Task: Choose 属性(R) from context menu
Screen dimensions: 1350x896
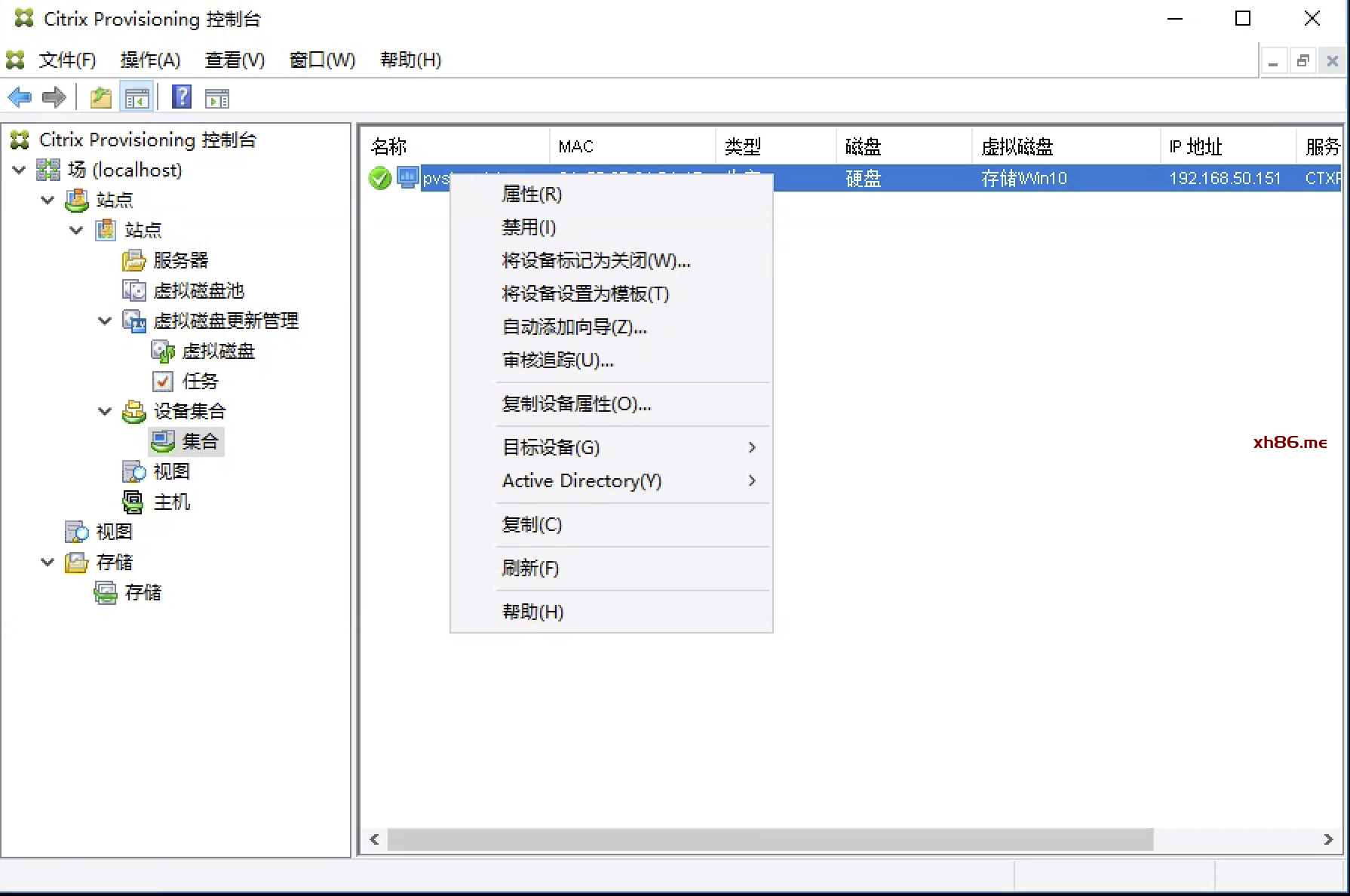Action: coord(611,195)
